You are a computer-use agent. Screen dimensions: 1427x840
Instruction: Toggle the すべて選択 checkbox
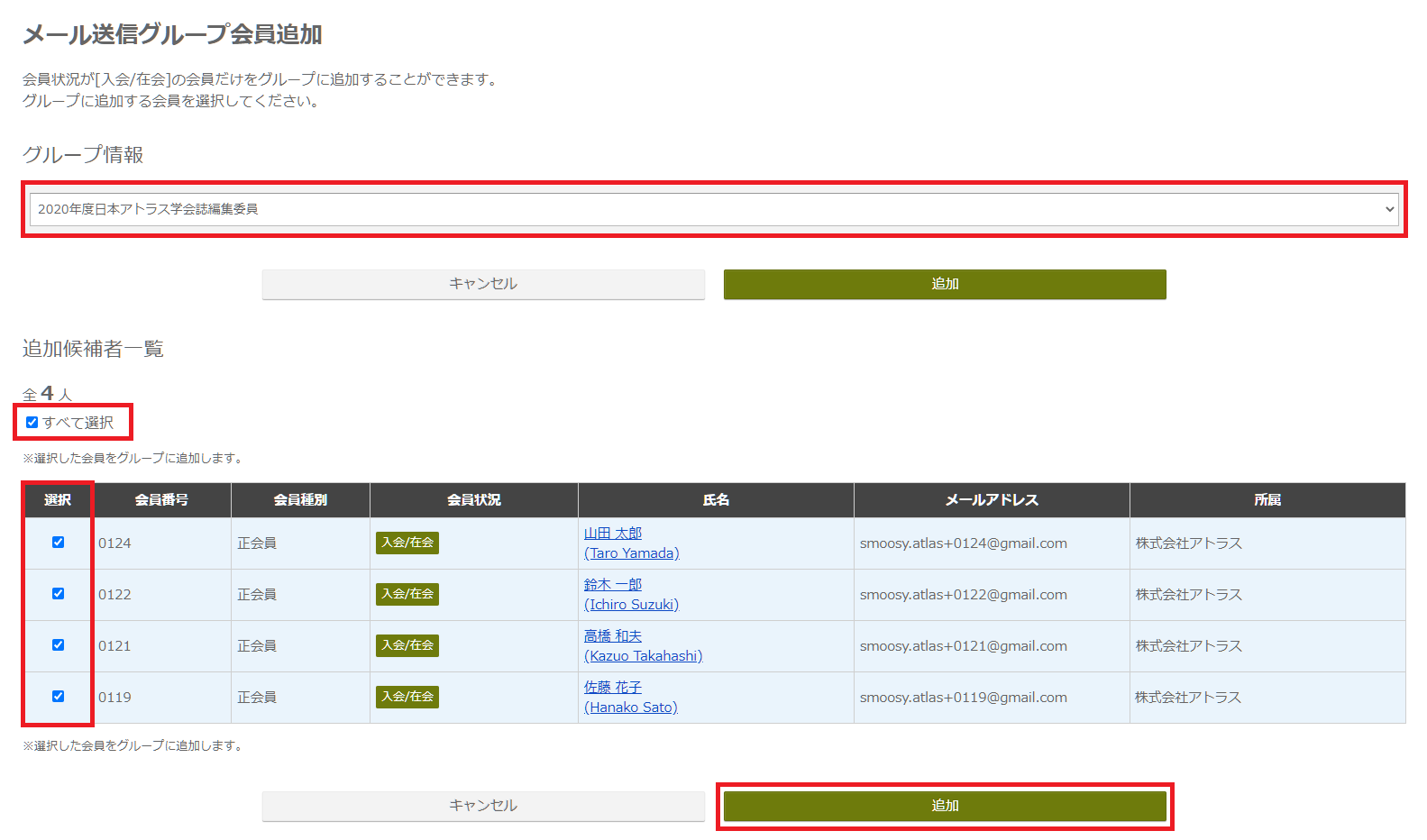[x=32, y=423]
